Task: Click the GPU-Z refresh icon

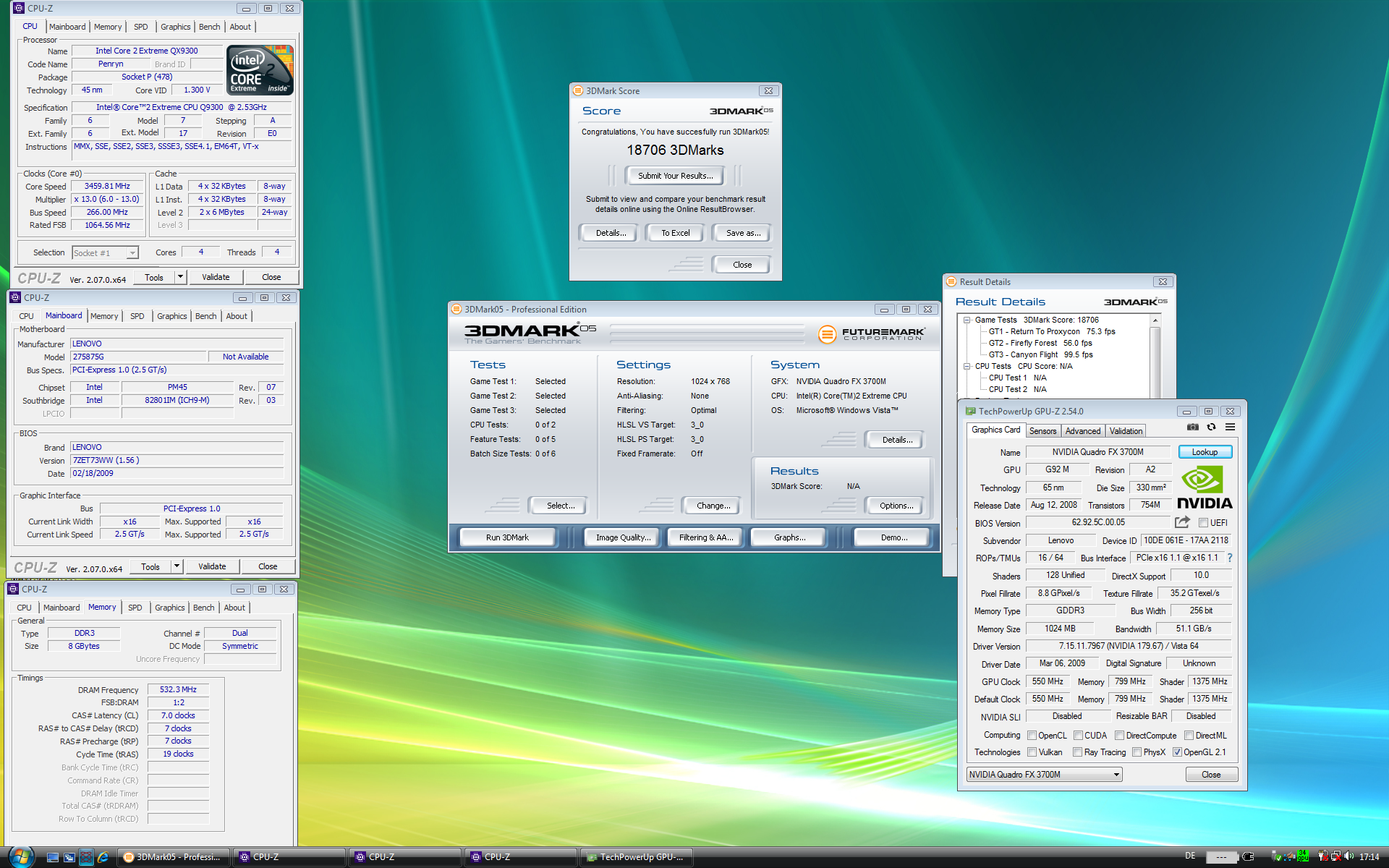Action: click(1211, 427)
